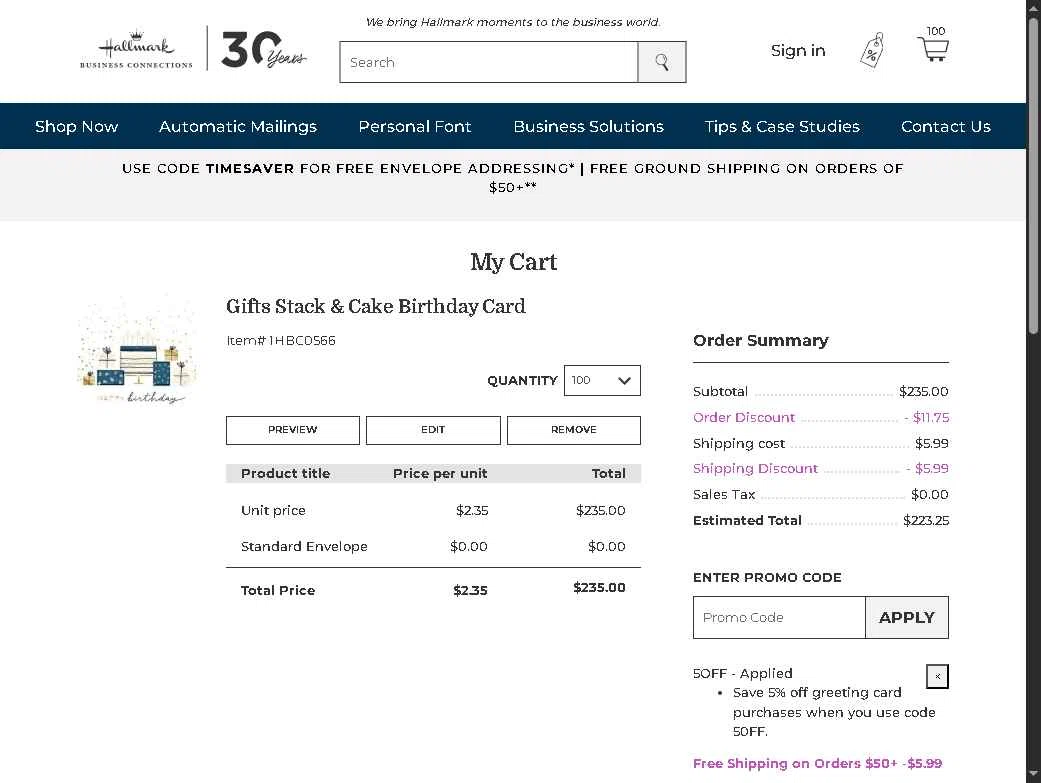Open the Business Solutions menu
This screenshot has width=1041, height=783.
click(588, 126)
